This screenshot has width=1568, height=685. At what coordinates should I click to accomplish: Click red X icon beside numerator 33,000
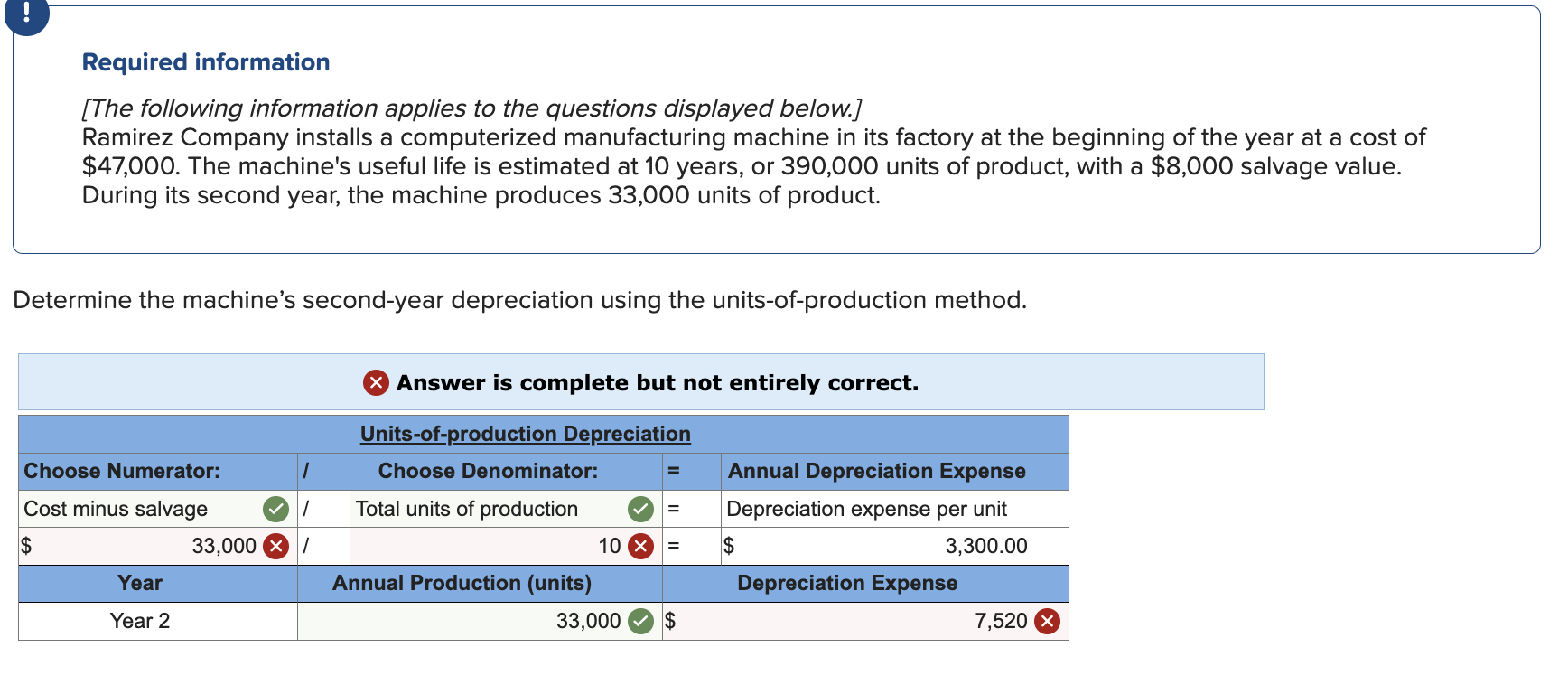coord(275,547)
